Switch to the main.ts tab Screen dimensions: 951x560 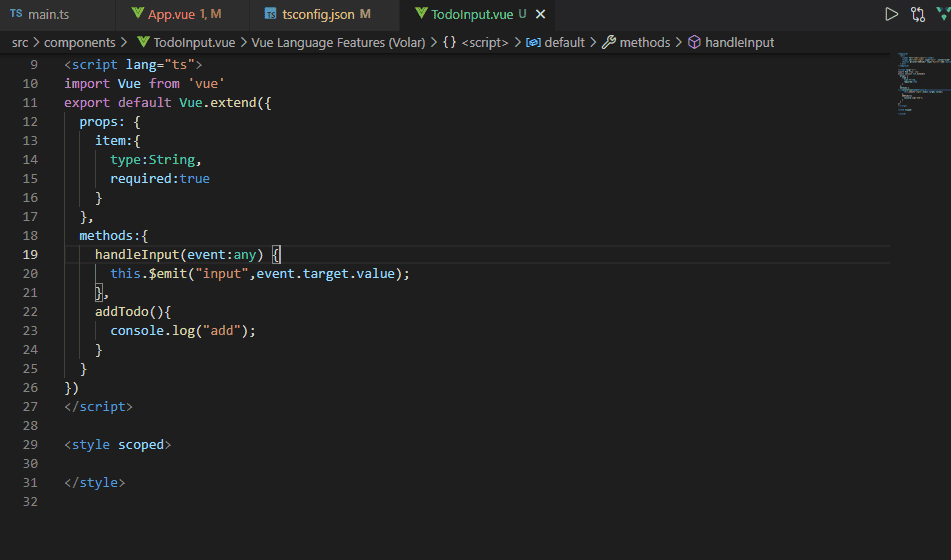tap(40, 14)
